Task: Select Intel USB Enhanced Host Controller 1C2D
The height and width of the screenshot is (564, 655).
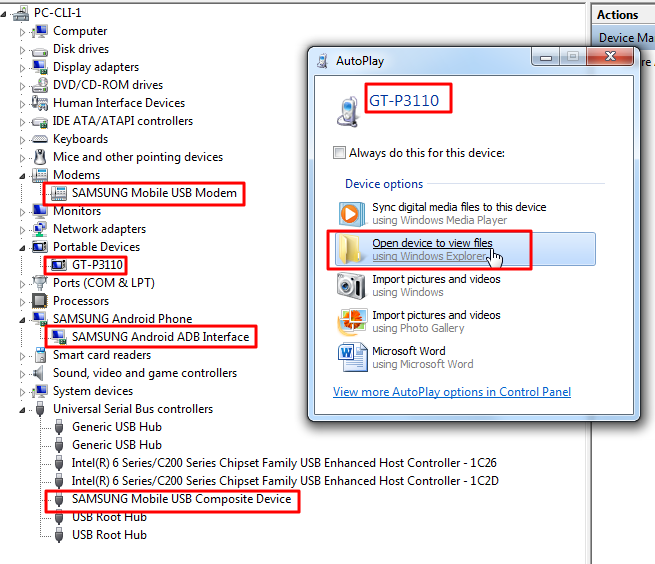Action: [285, 481]
